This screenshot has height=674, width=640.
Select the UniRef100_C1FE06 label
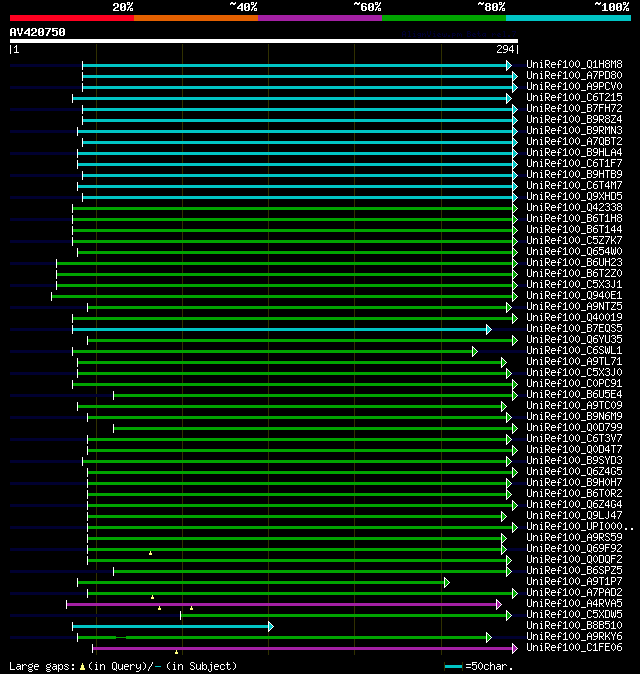coord(574,648)
